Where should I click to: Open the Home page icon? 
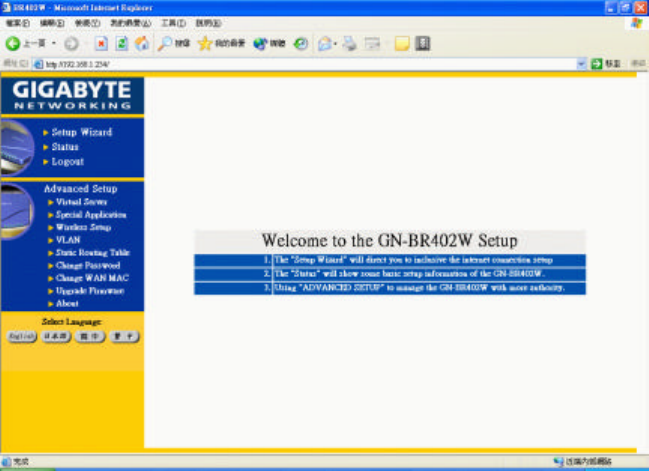(142, 43)
